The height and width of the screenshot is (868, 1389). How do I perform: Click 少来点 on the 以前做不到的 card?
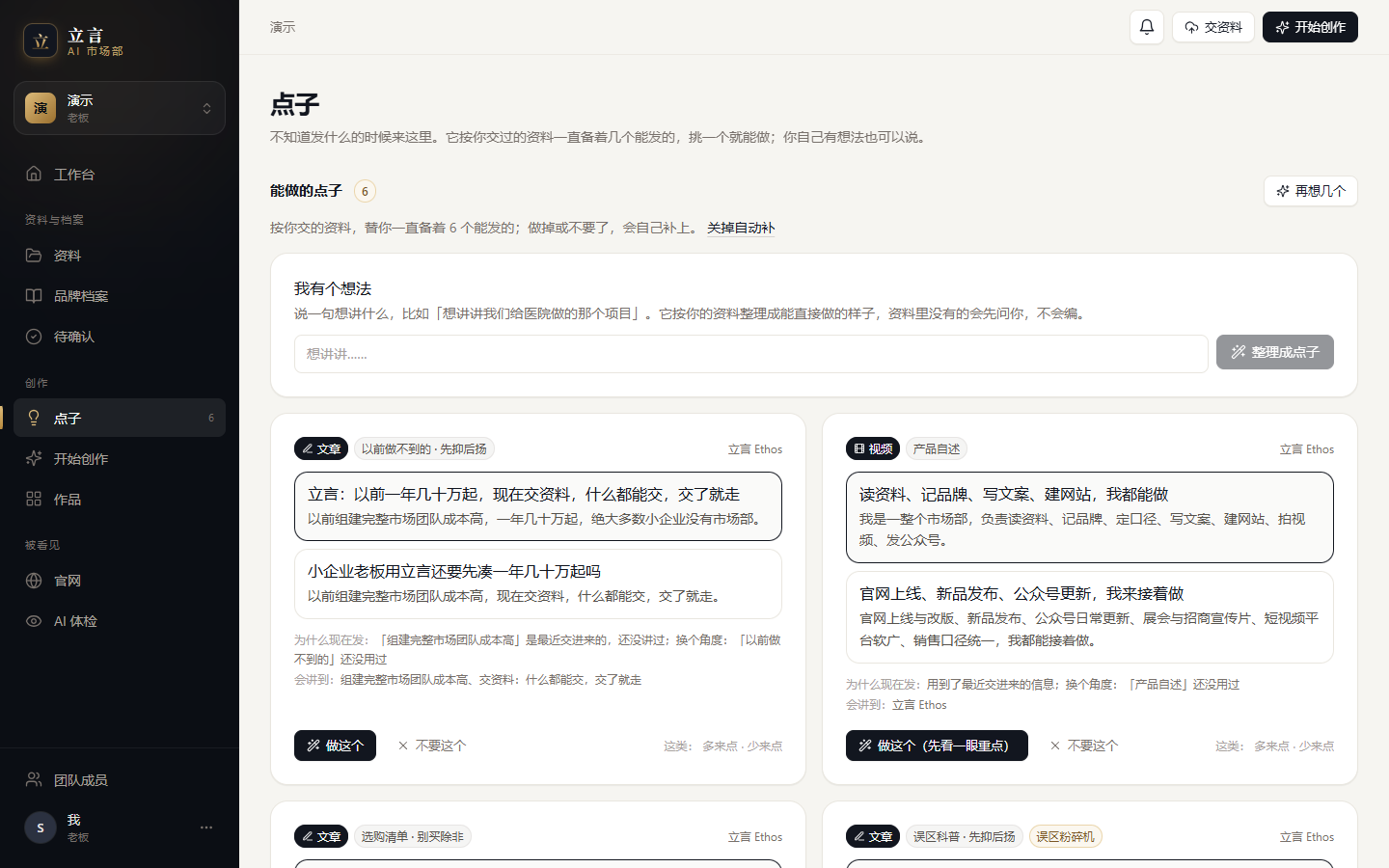pos(764,746)
